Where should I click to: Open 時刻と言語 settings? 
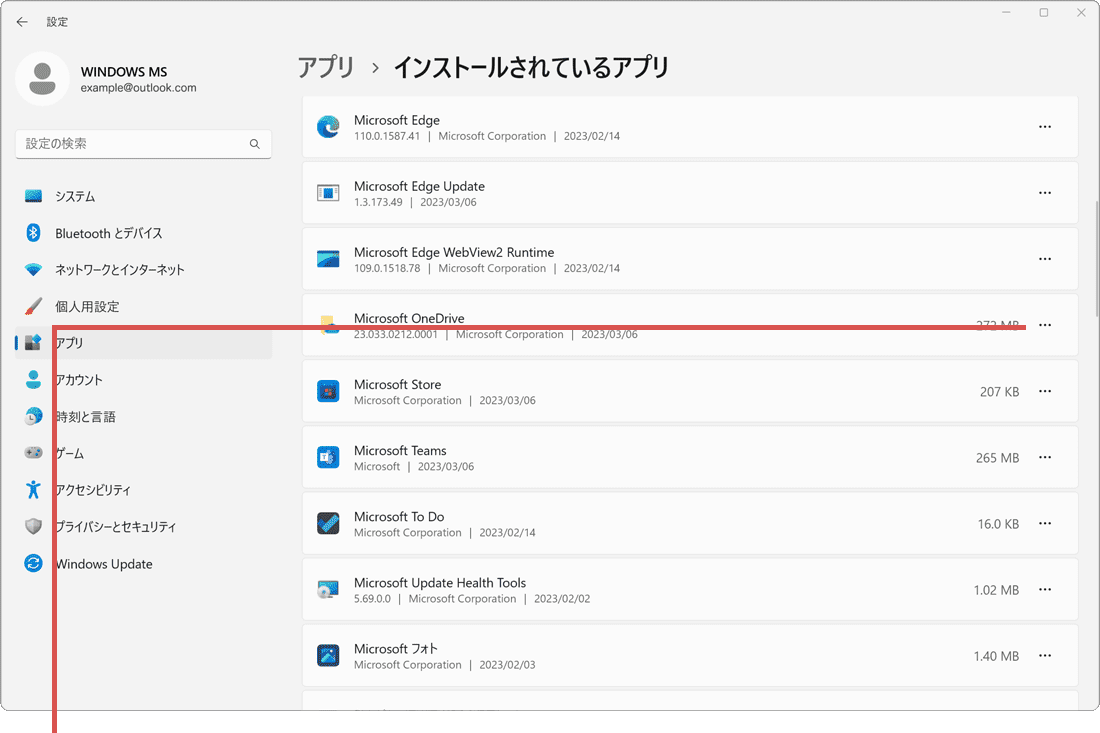(143, 417)
